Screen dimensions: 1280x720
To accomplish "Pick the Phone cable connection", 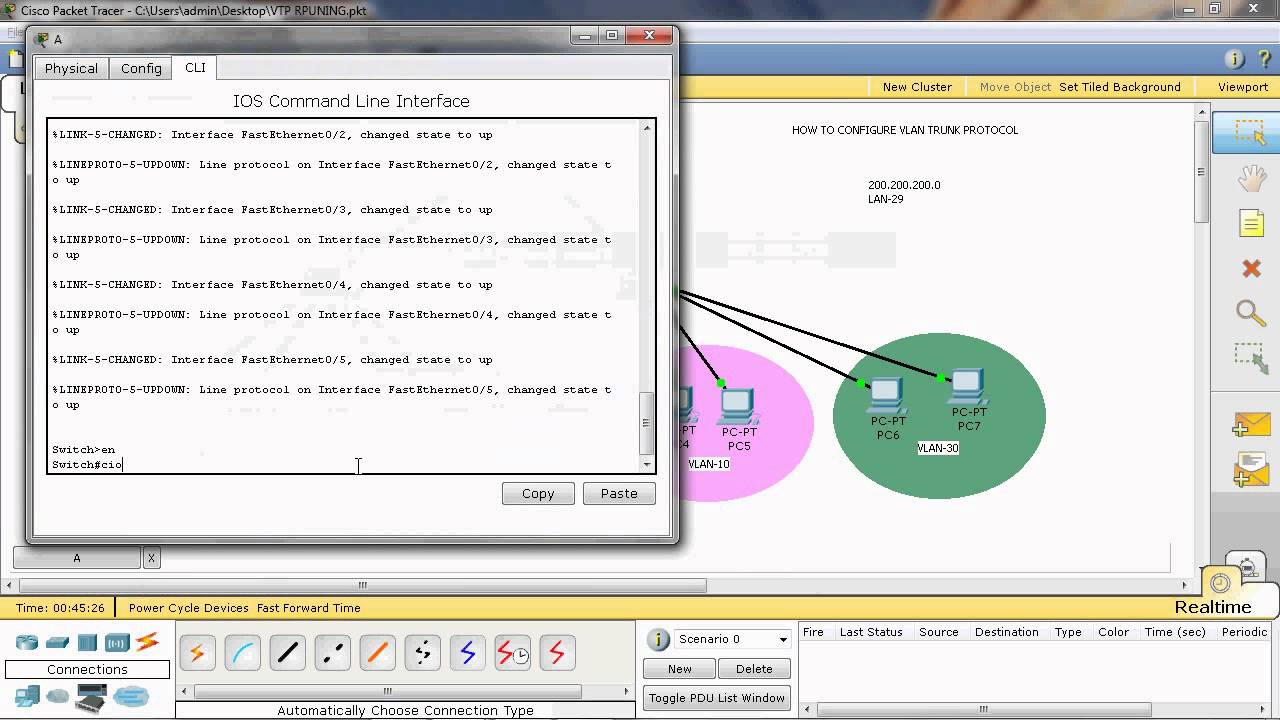I will (x=422, y=654).
